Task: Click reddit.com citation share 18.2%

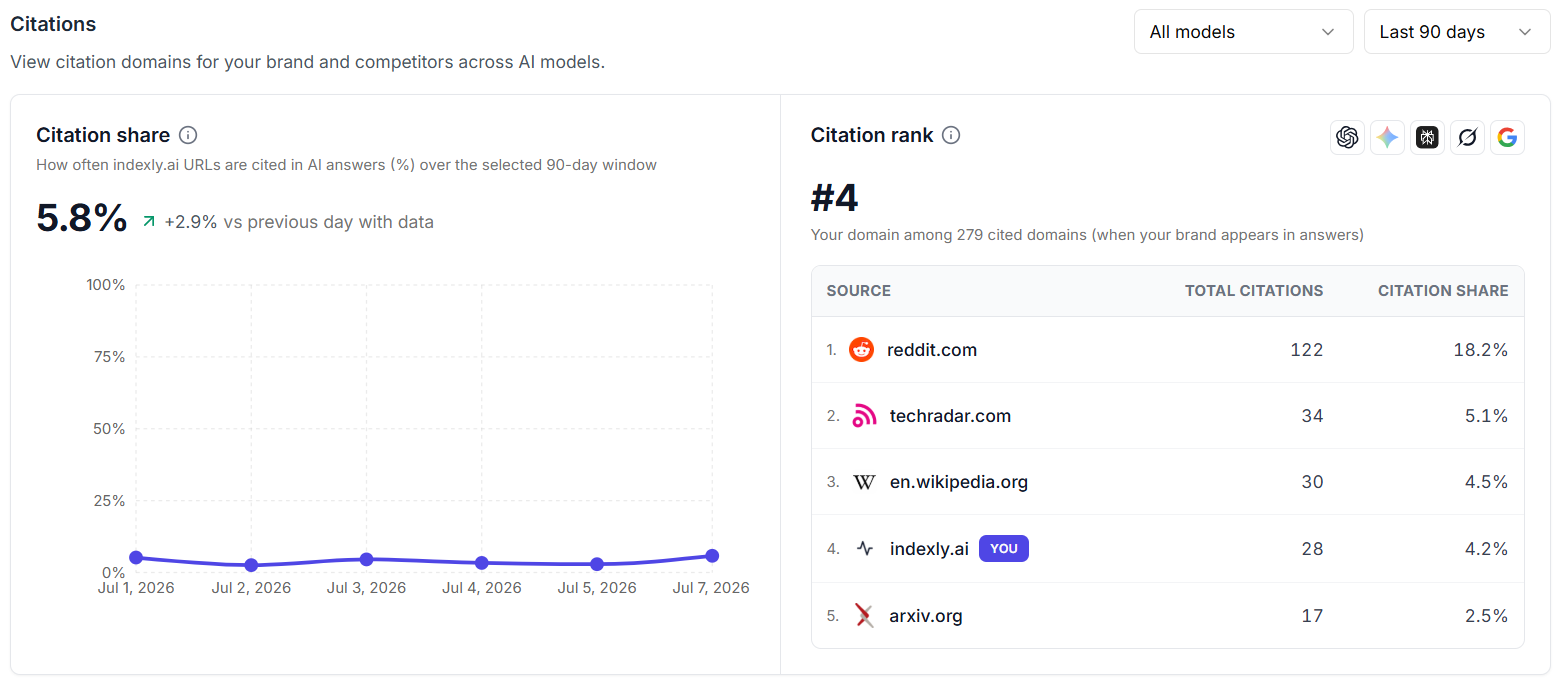Action: pyautogui.click(x=1480, y=350)
